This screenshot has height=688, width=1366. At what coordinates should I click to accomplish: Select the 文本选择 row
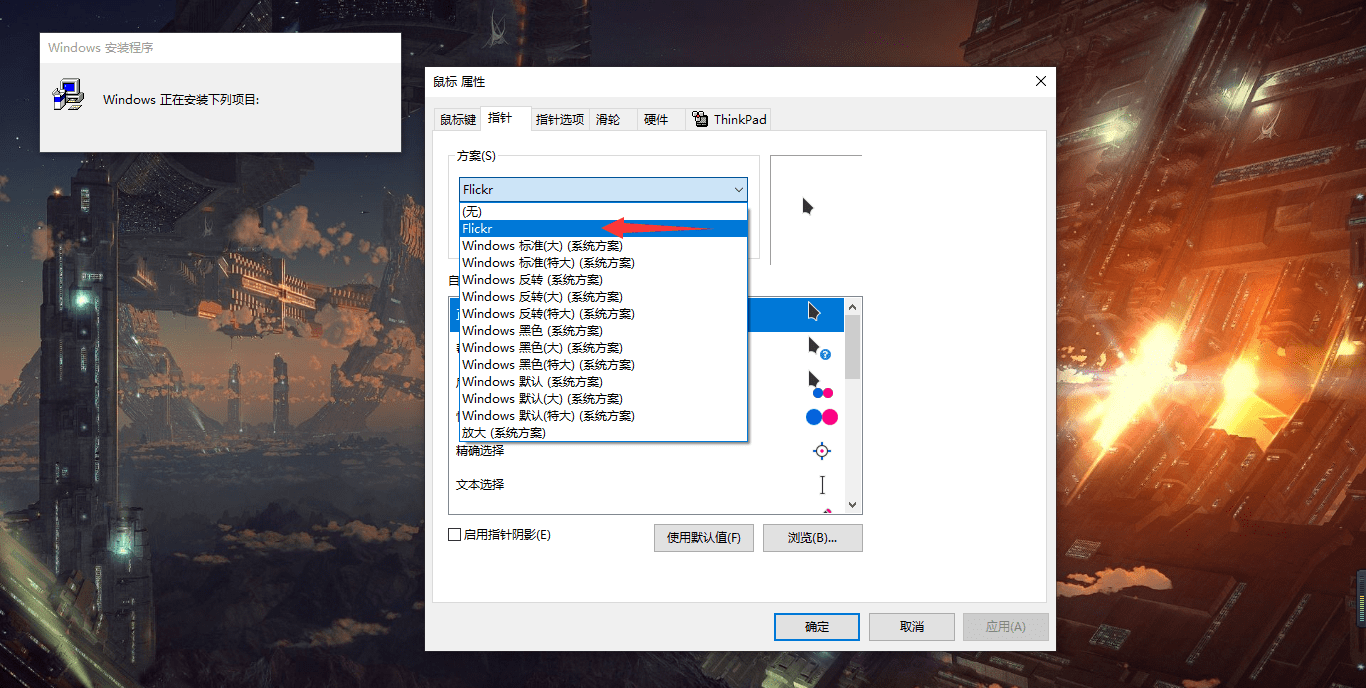(647, 485)
